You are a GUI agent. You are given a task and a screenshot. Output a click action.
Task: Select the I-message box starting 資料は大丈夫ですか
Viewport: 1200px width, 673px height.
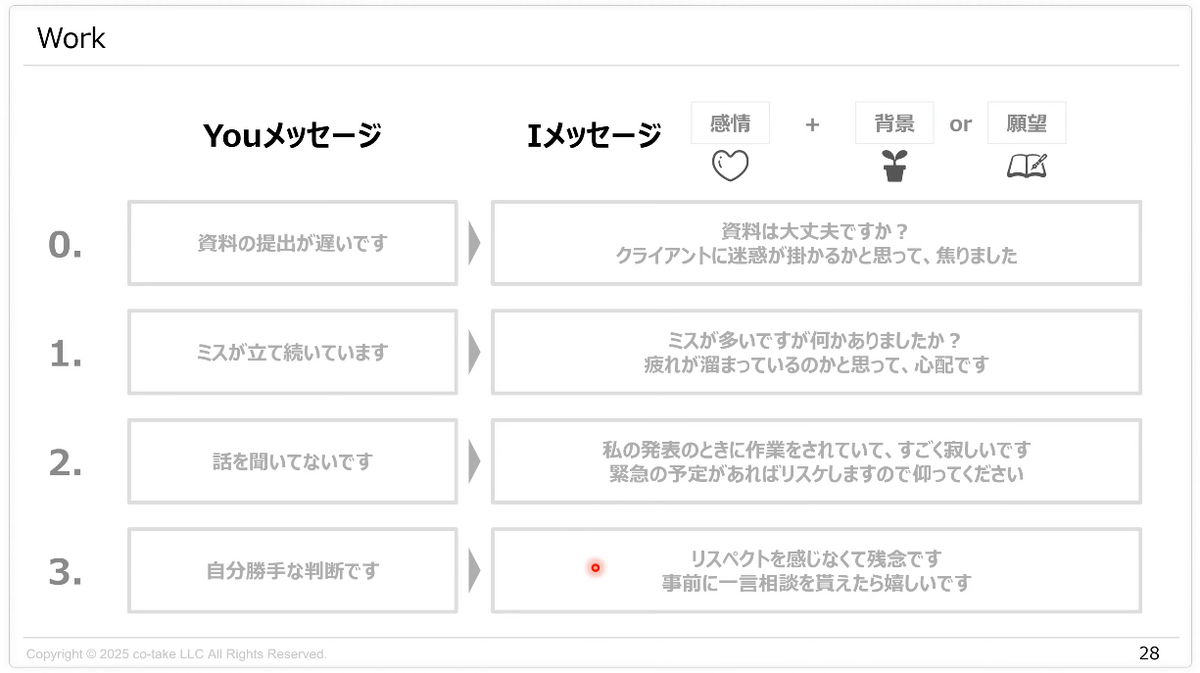816,243
